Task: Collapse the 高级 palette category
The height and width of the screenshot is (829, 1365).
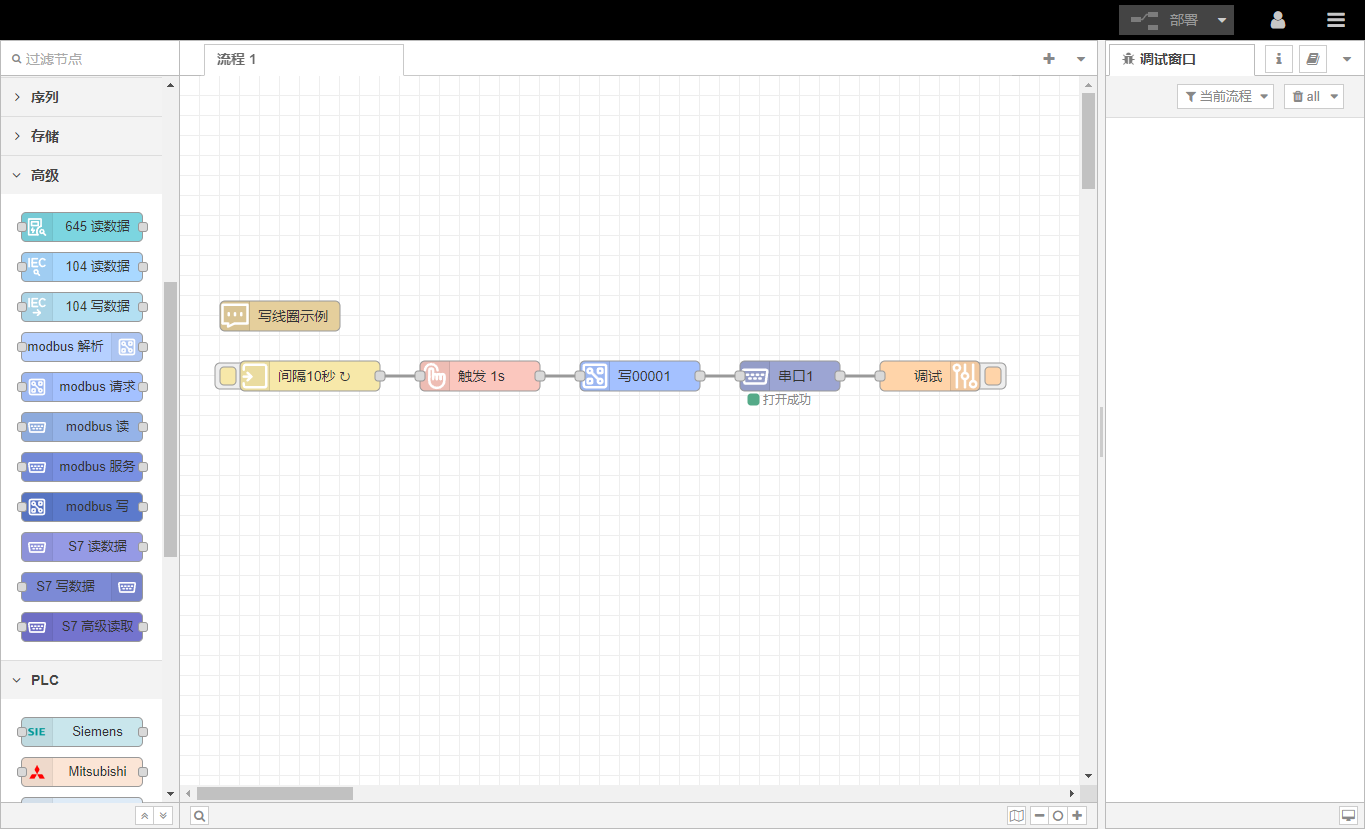Action: point(45,175)
